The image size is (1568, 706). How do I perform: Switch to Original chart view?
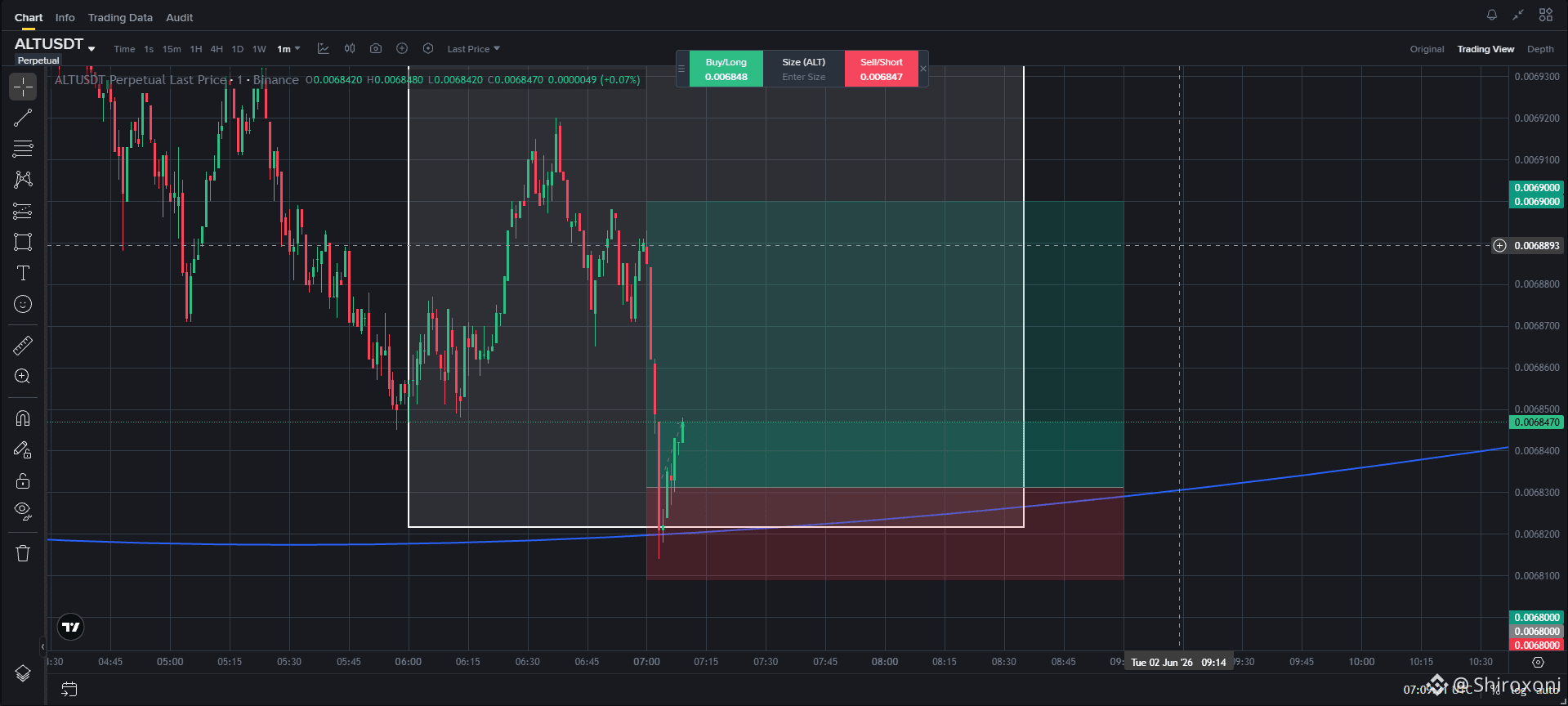(1427, 49)
